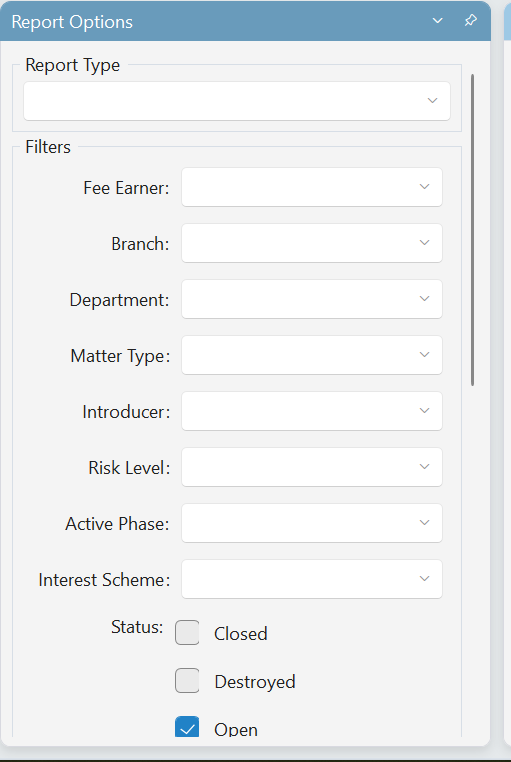This screenshot has width=511, height=762.
Task: Collapse the Report Options panel chevron
Action: [438, 20]
